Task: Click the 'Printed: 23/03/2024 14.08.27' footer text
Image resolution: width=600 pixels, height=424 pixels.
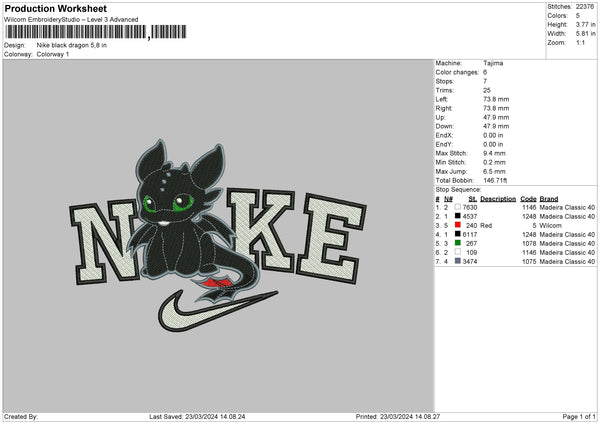Action: point(398,416)
